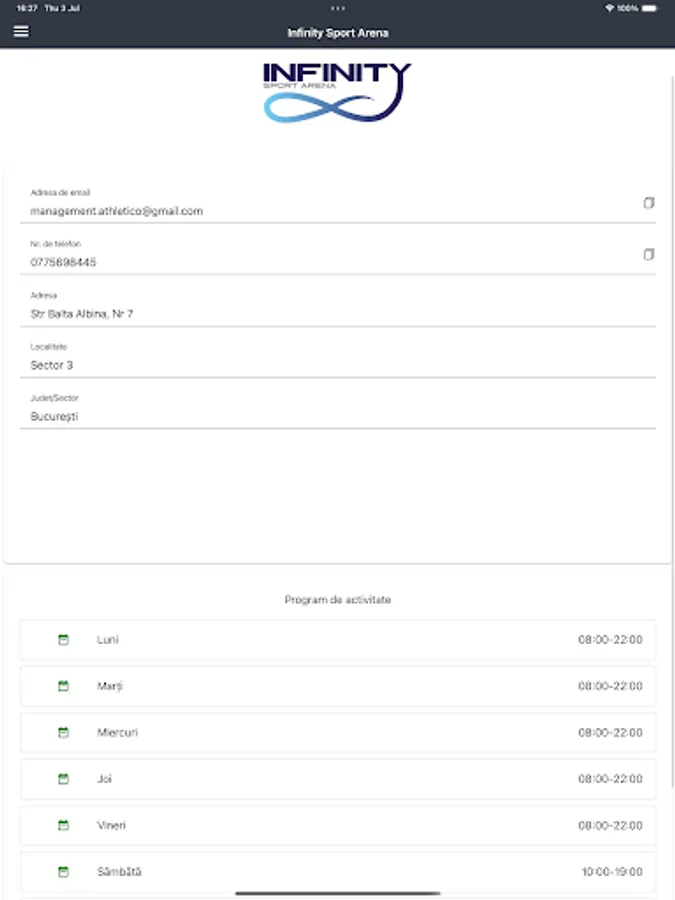This screenshot has height=900, width=675.
Task: Select the Adresa de email field
Action: (x=300, y=211)
